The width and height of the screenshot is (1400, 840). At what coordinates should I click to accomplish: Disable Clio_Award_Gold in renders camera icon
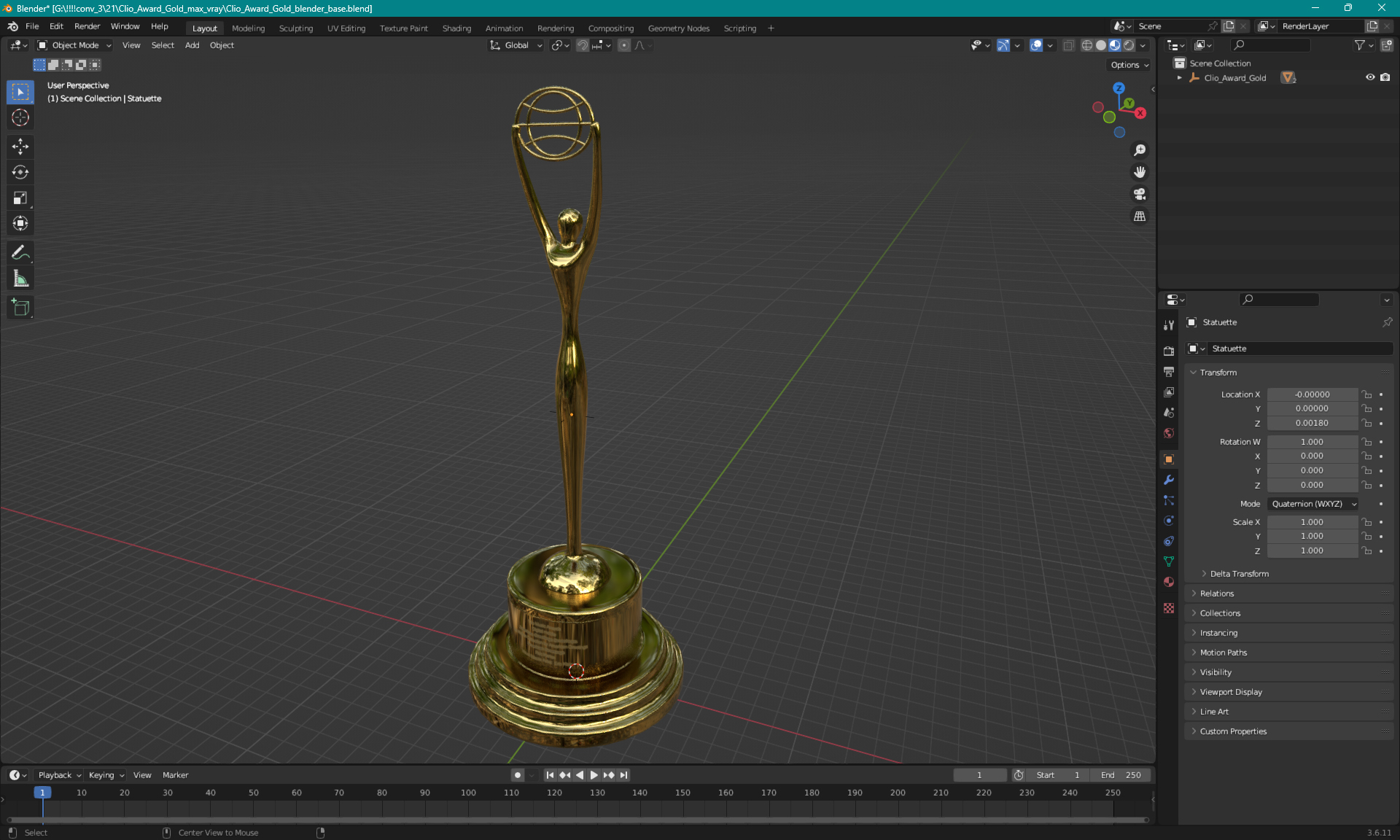coord(1385,77)
